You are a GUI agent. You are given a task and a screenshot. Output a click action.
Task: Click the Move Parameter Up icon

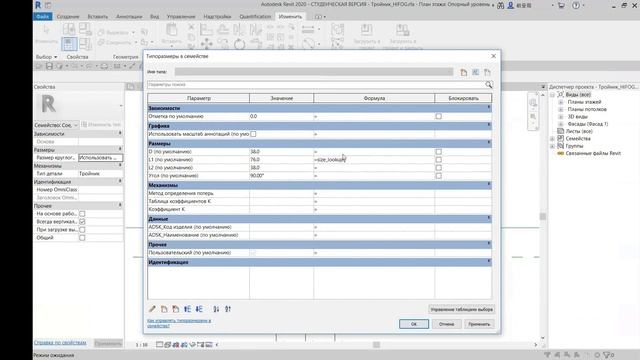coord(187,309)
